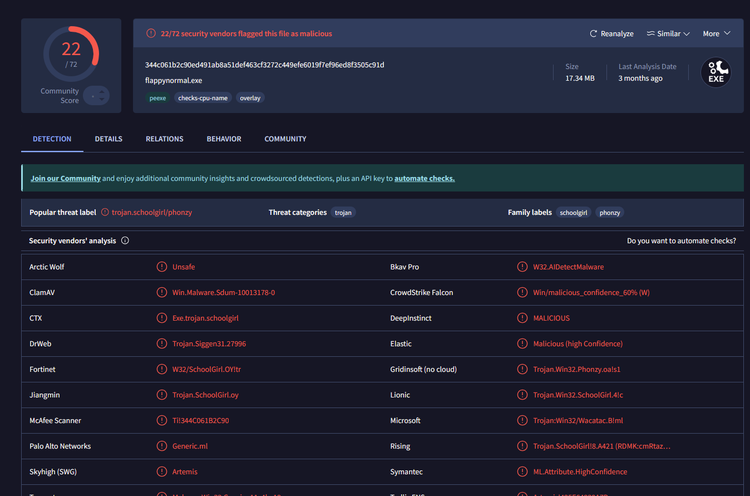This screenshot has width=750, height=496.
Task: Click the alert icon in Lionic row
Action: [522, 395]
